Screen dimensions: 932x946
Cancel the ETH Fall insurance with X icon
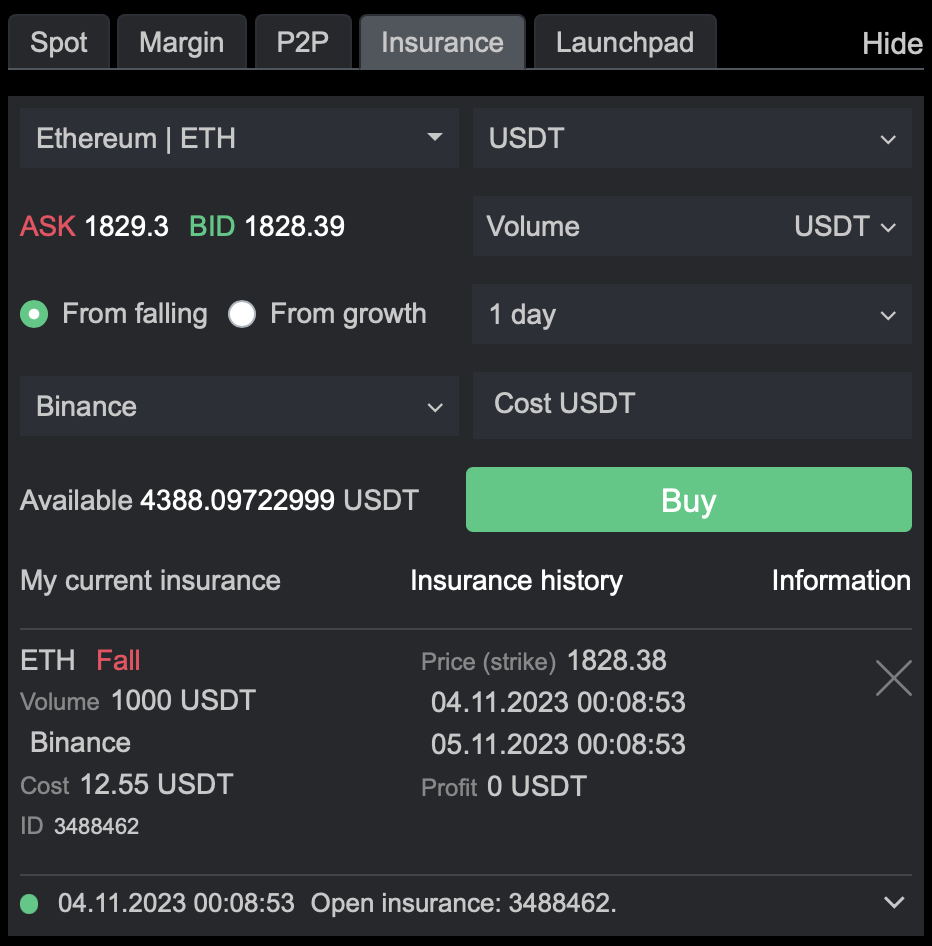pyautogui.click(x=893, y=678)
